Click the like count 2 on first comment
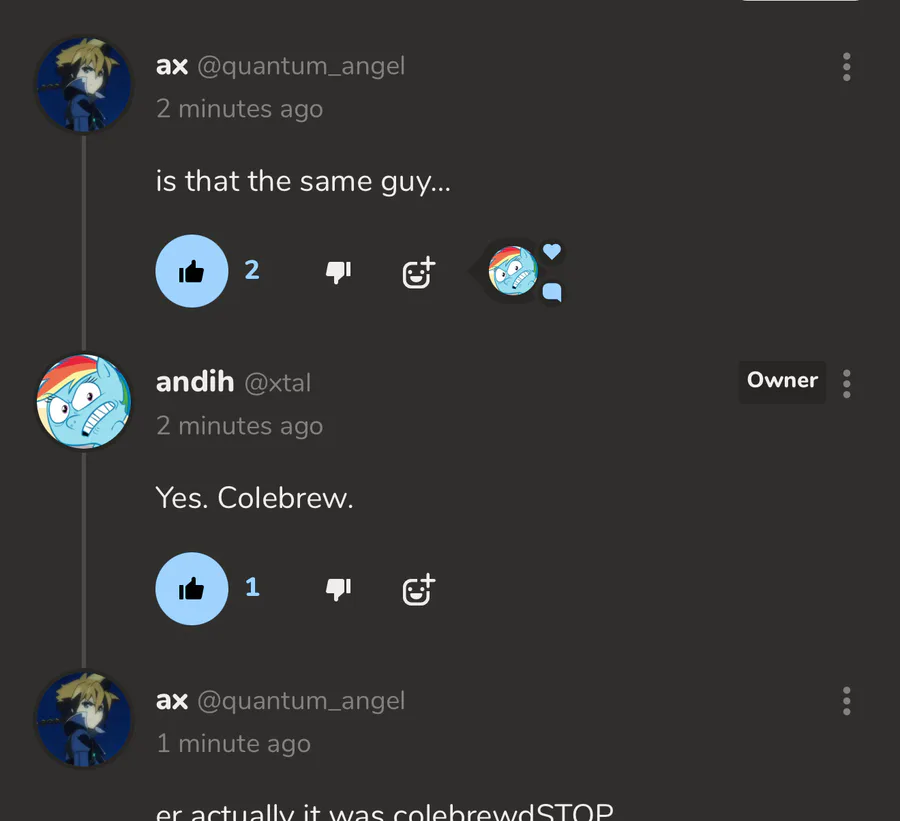Screen dimensions: 900x821 click(252, 270)
